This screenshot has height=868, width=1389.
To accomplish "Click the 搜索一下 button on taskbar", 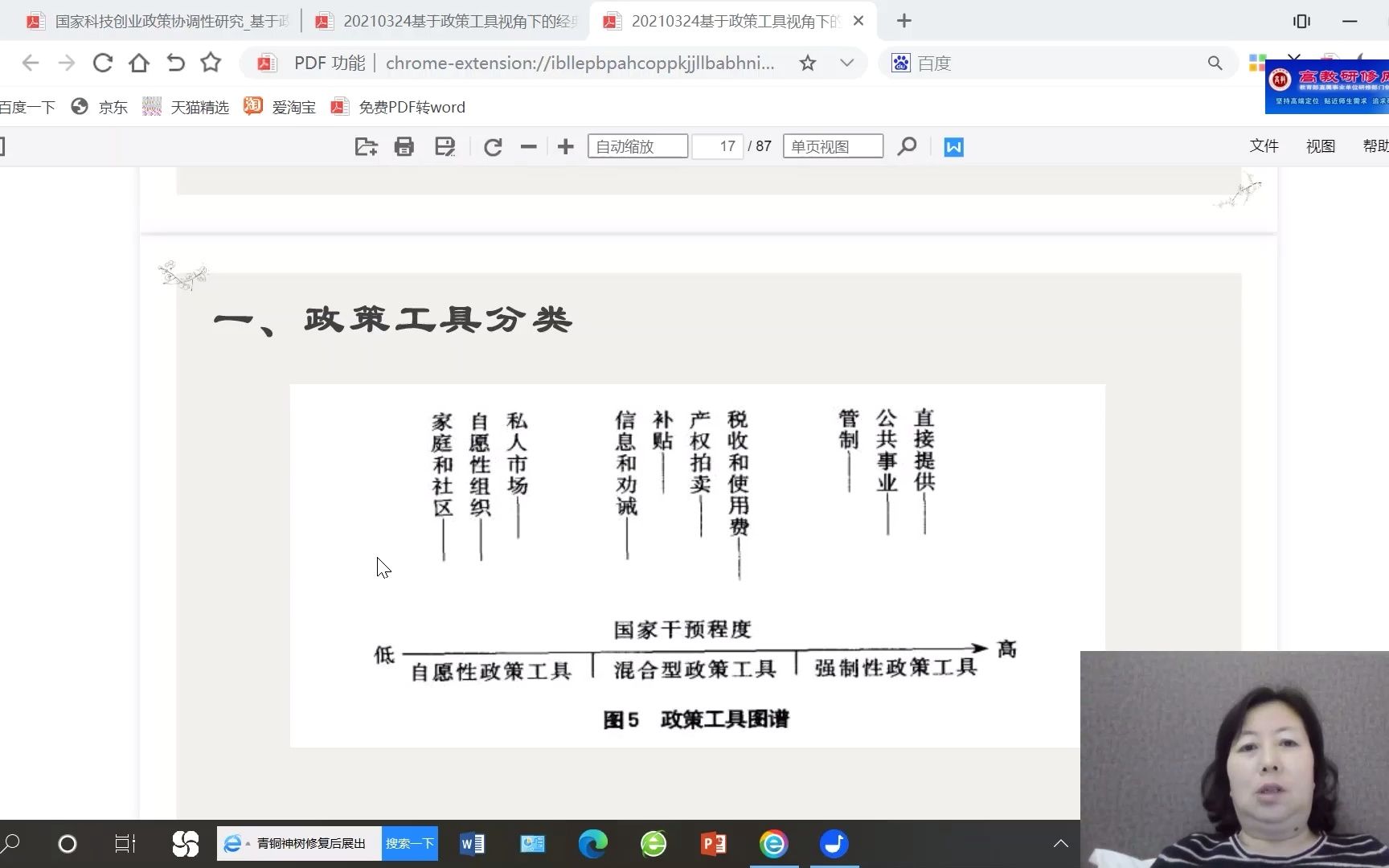I will click(410, 843).
